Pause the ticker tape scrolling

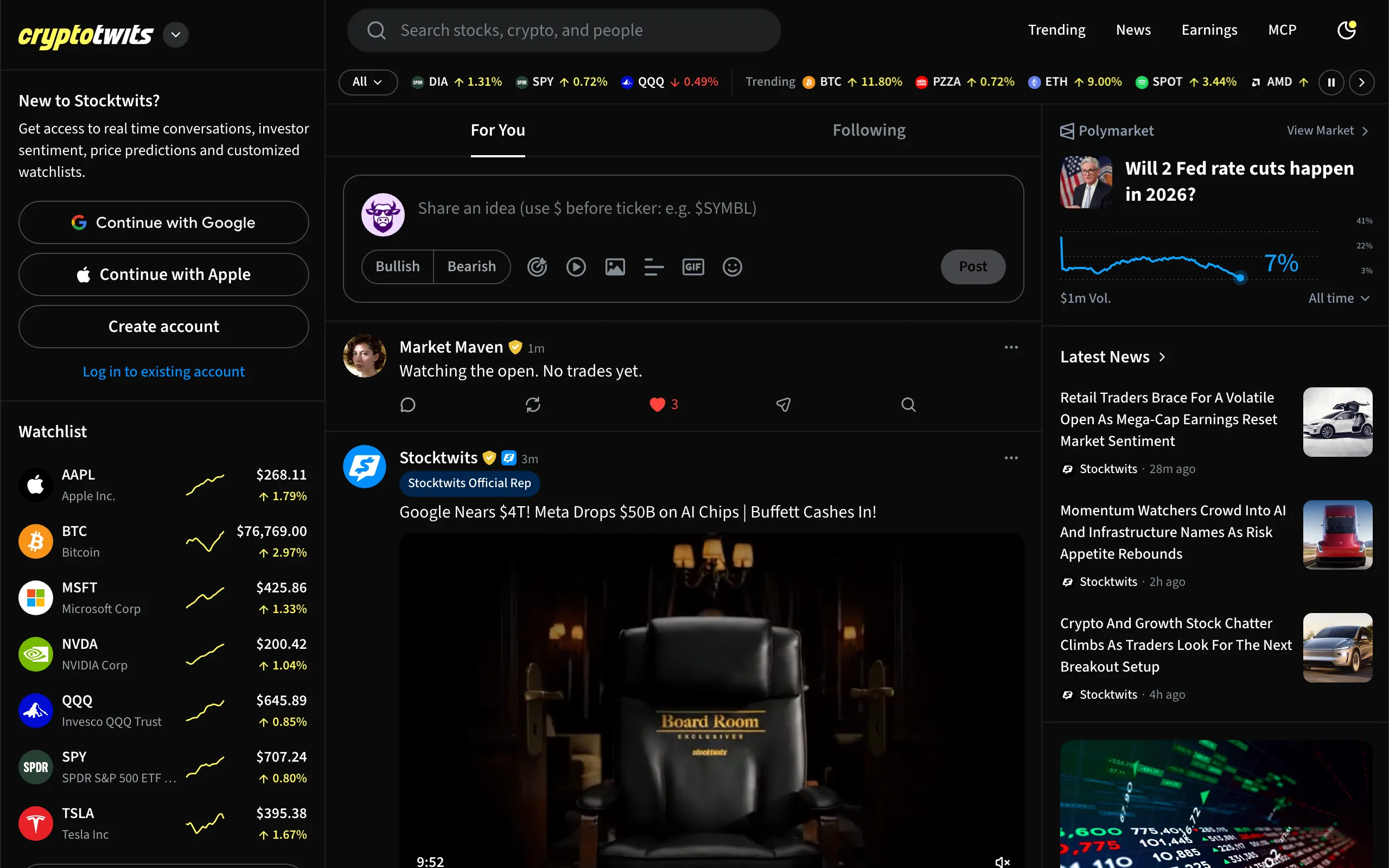pyautogui.click(x=1331, y=82)
